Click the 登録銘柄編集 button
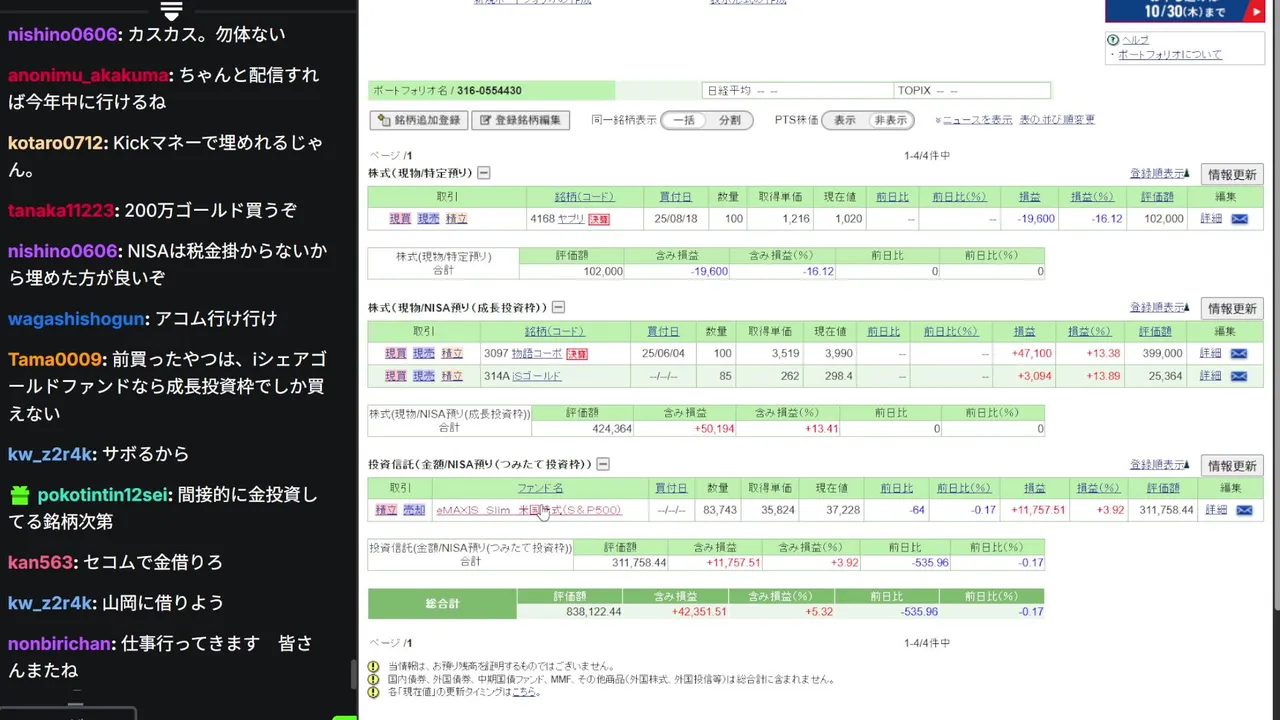 (x=520, y=120)
